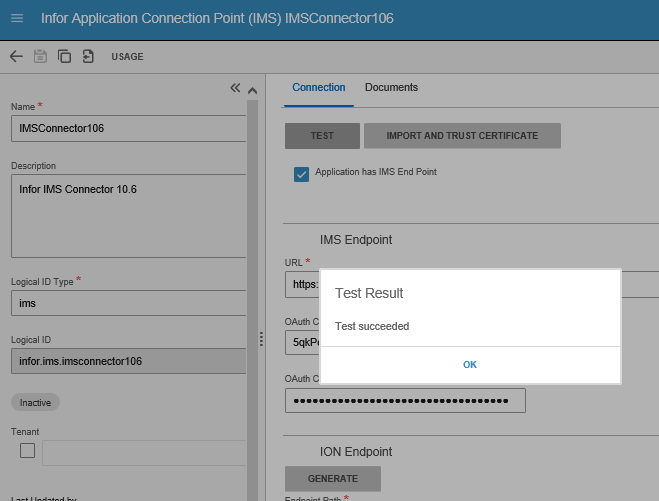Screen dimensions: 659x501
Task: Open the Logical ID Type field showing ims
Action: point(129,303)
